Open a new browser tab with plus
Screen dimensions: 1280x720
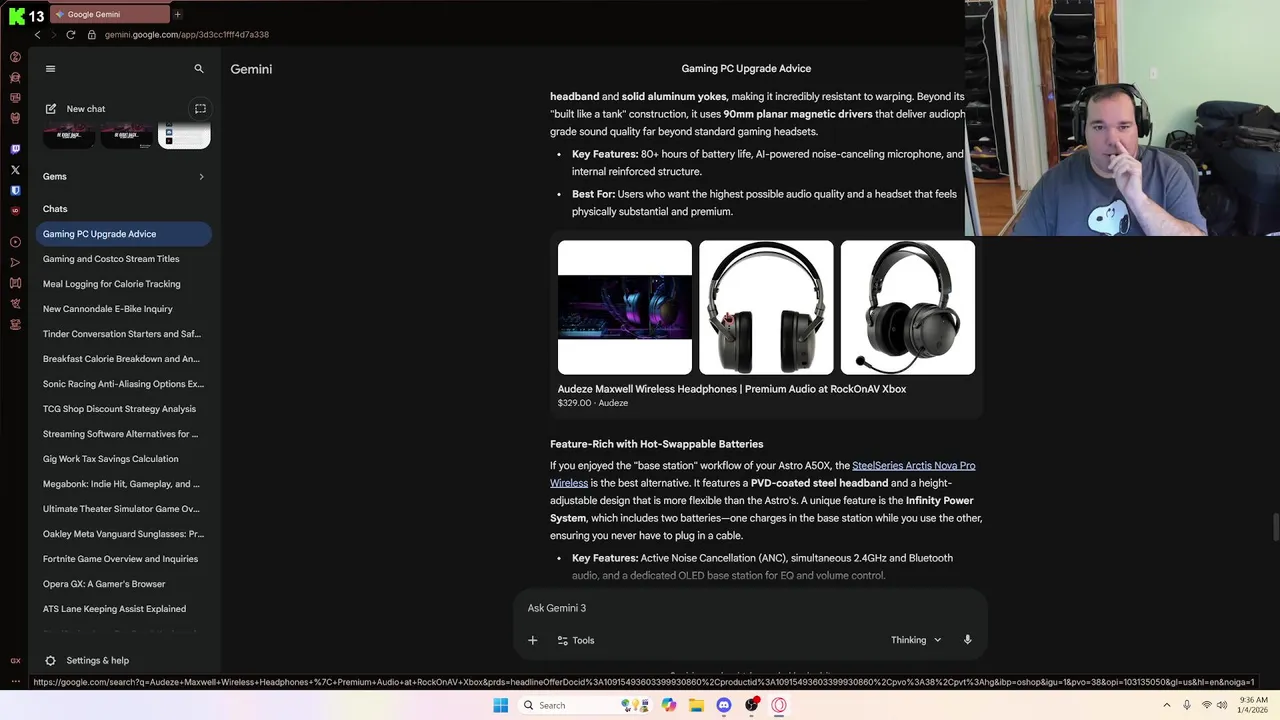pyautogui.click(x=177, y=14)
